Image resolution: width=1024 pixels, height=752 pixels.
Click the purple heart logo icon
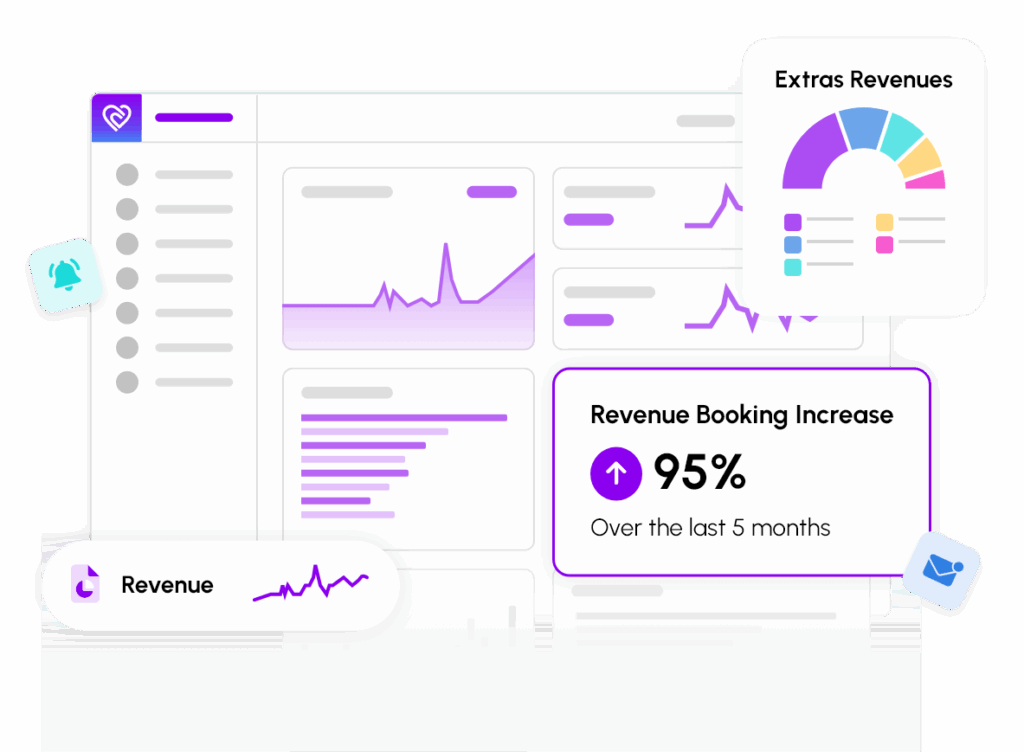116,118
